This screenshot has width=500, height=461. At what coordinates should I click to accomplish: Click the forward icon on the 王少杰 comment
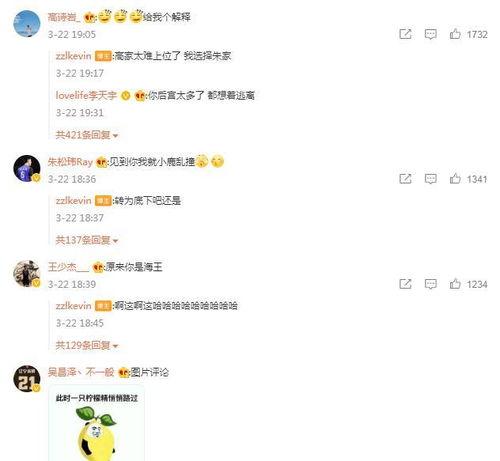click(405, 284)
